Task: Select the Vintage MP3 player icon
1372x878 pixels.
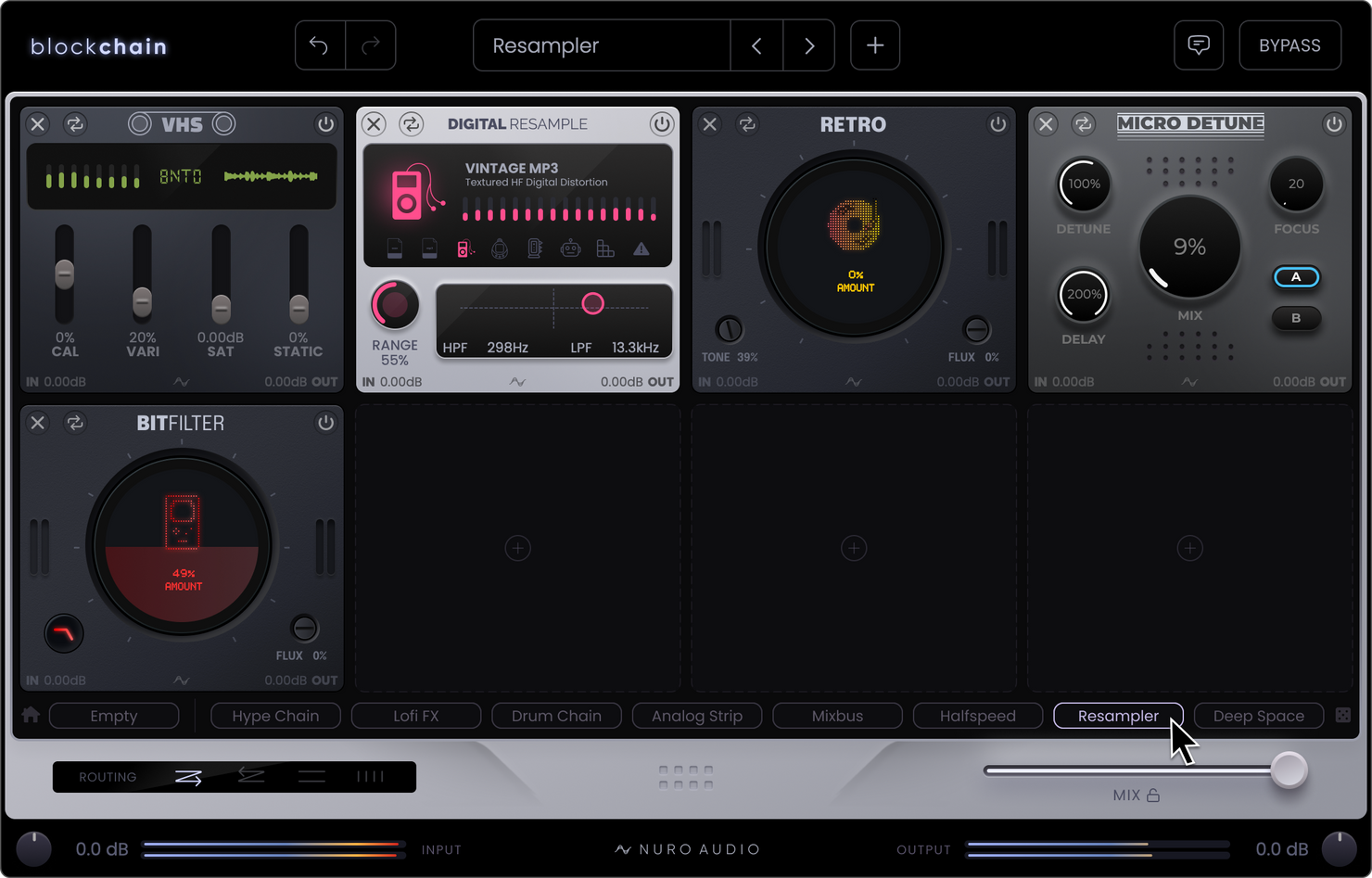Action: (x=464, y=248)
